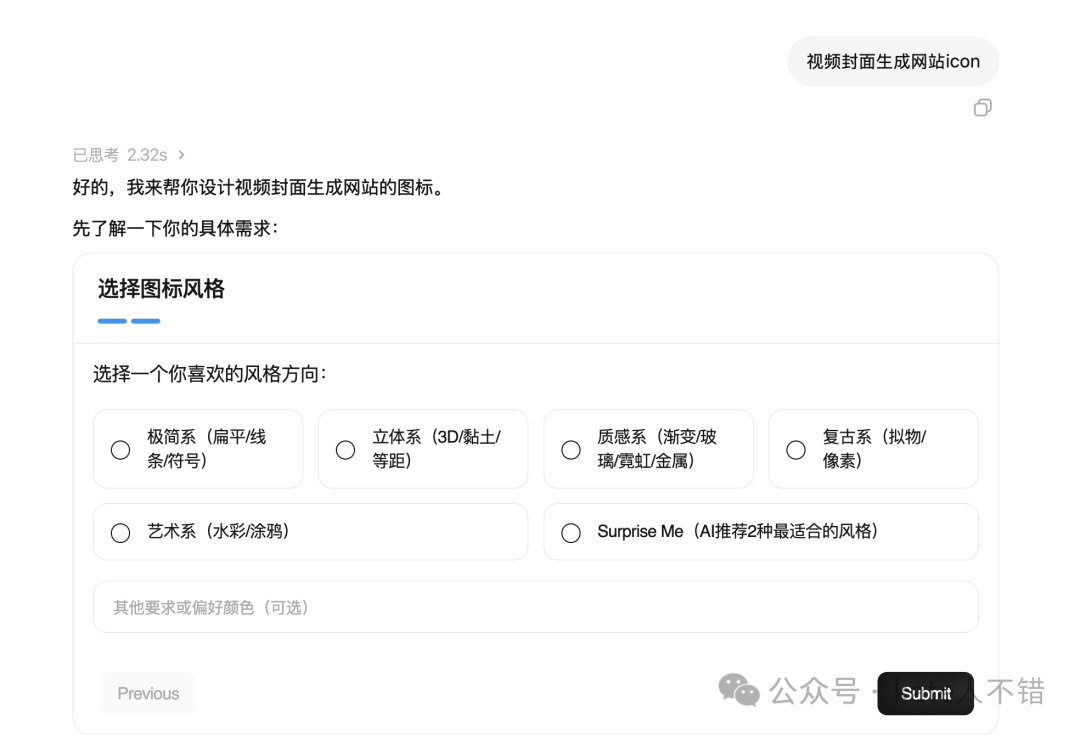
Task: Open the 已思考 2.32s thinking details
Action: coord(120,155)
